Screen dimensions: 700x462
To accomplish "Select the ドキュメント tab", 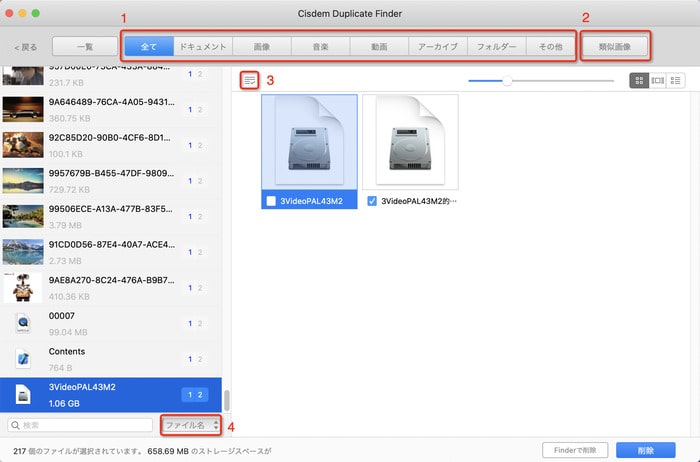I will point(202,46).
